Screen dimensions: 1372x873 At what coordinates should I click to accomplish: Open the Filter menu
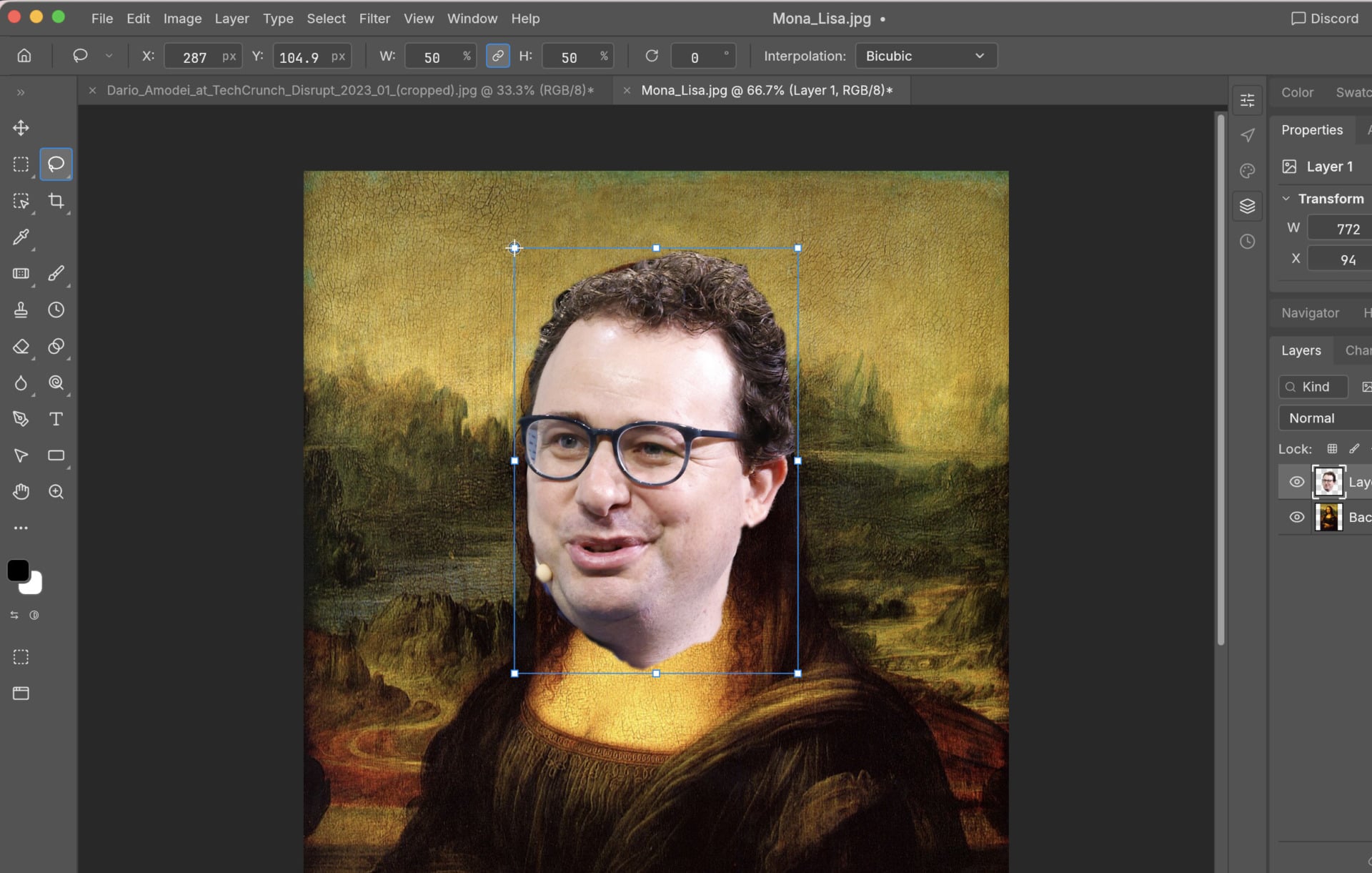[374, 19]
